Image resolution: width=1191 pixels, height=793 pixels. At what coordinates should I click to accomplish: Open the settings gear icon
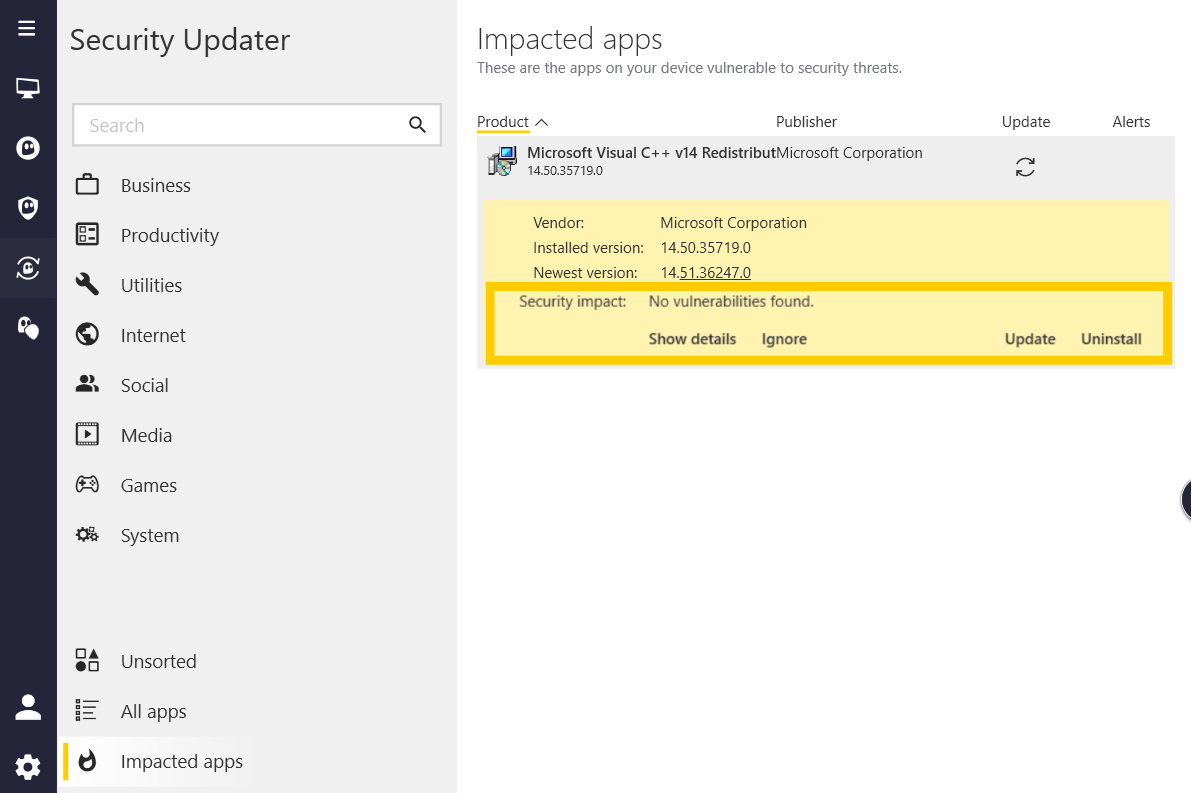[28, 767]
